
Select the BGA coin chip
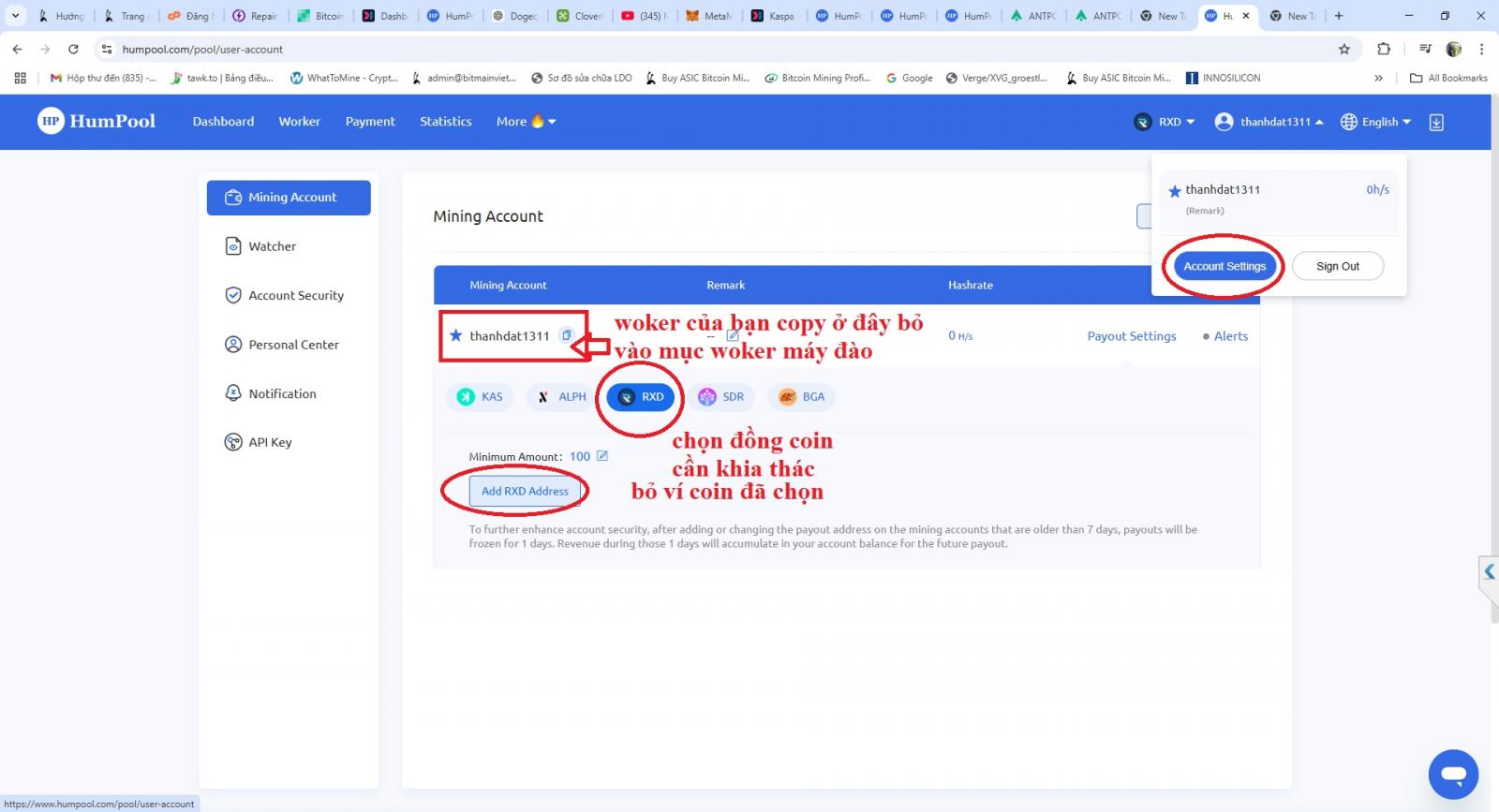[802, 397]
